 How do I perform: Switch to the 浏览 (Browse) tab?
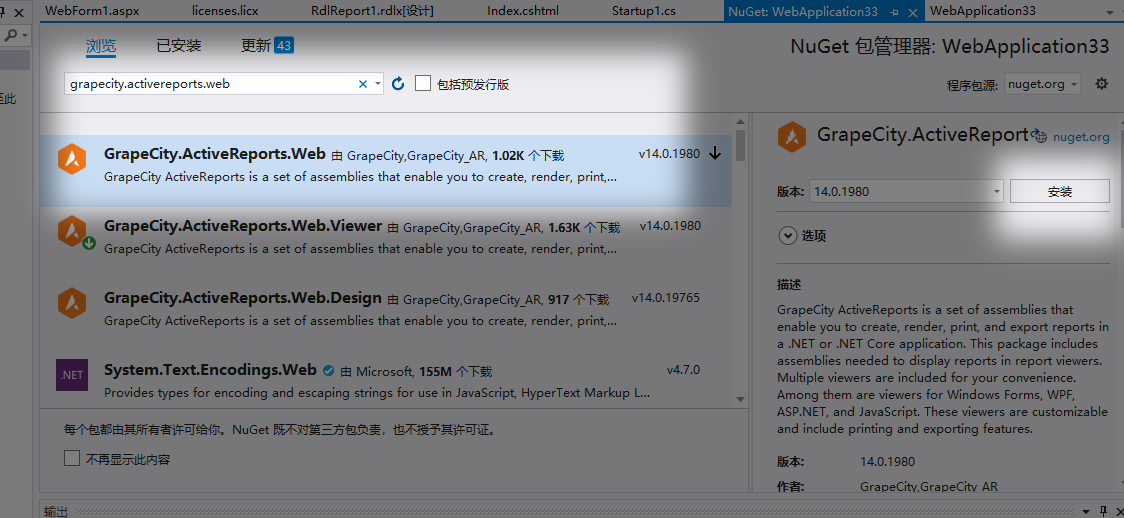click(101, 47)
